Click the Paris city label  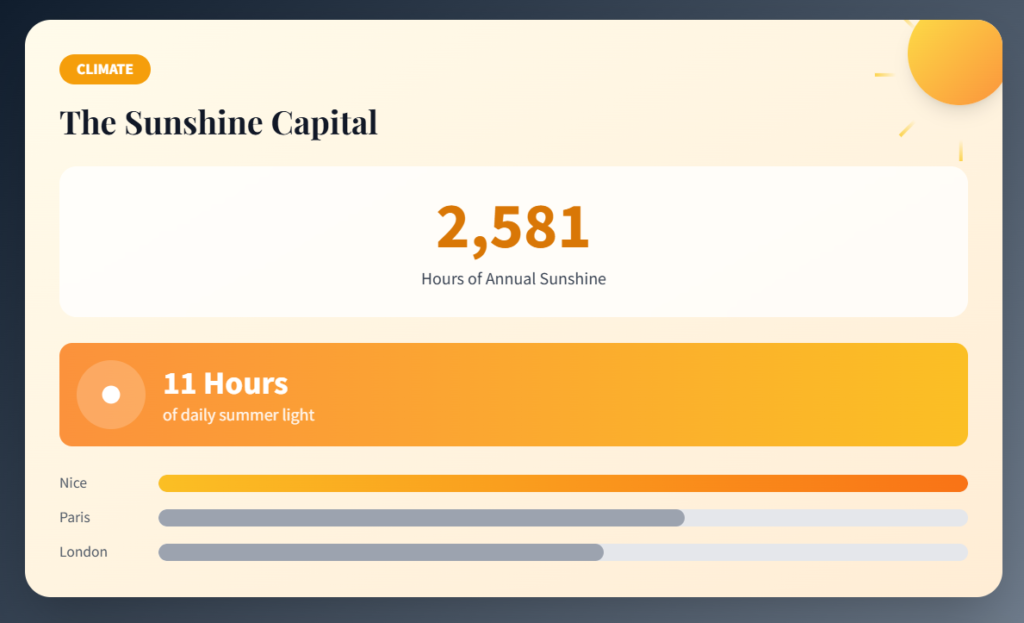(x=75, y=518)
